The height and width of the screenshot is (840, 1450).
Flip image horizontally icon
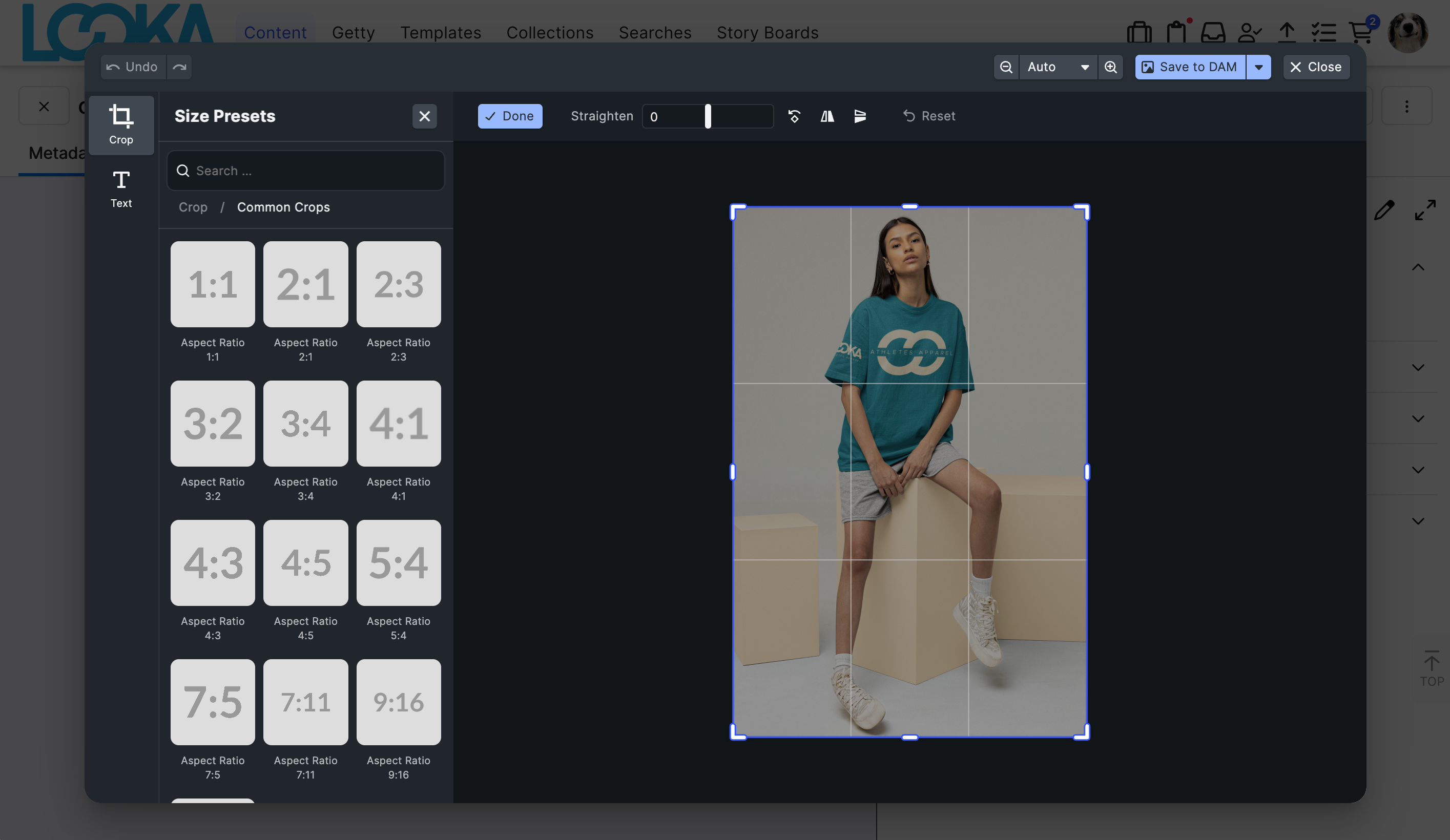point(827,116)
